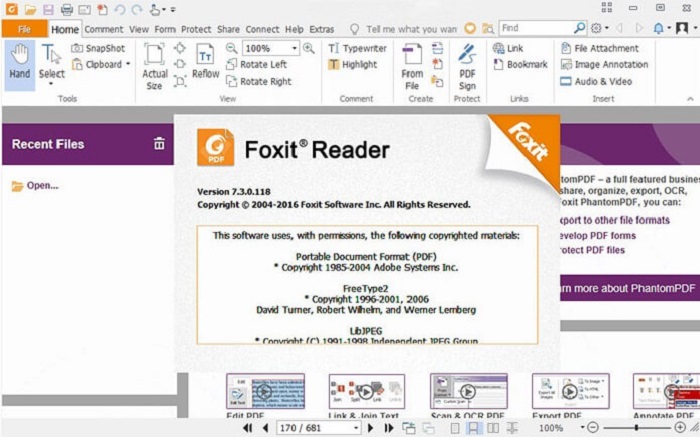Collapse the ribbon with the chevron
The height and width of the screenshot is (437, 700).
(690, 99)
